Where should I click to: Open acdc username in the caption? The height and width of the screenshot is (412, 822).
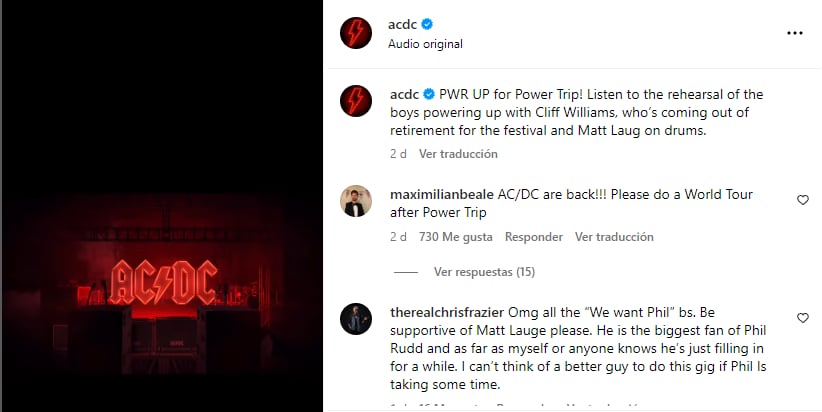click(x=404, y=94)
